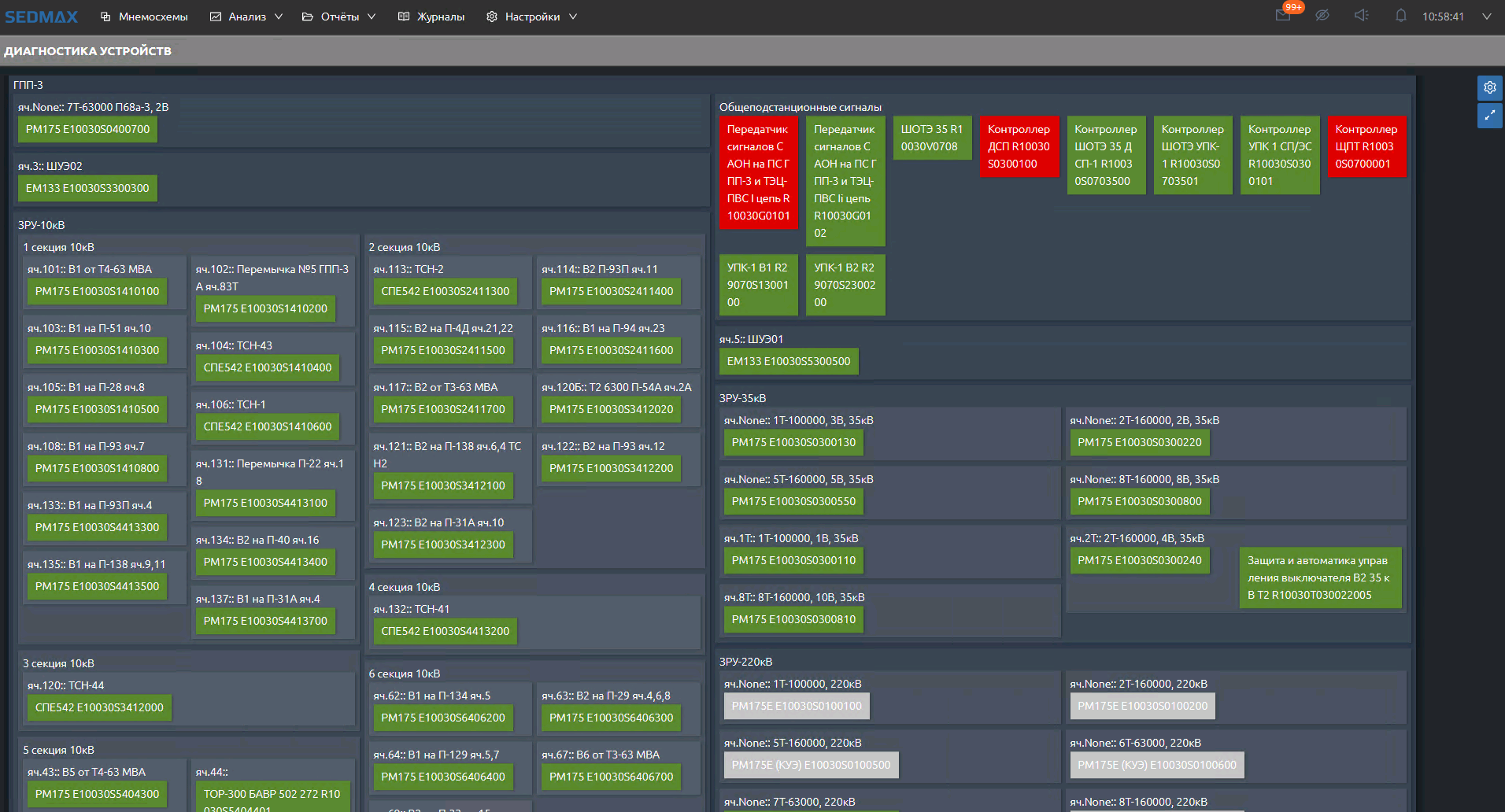Click the bell notifications icon

[1400, 16]
